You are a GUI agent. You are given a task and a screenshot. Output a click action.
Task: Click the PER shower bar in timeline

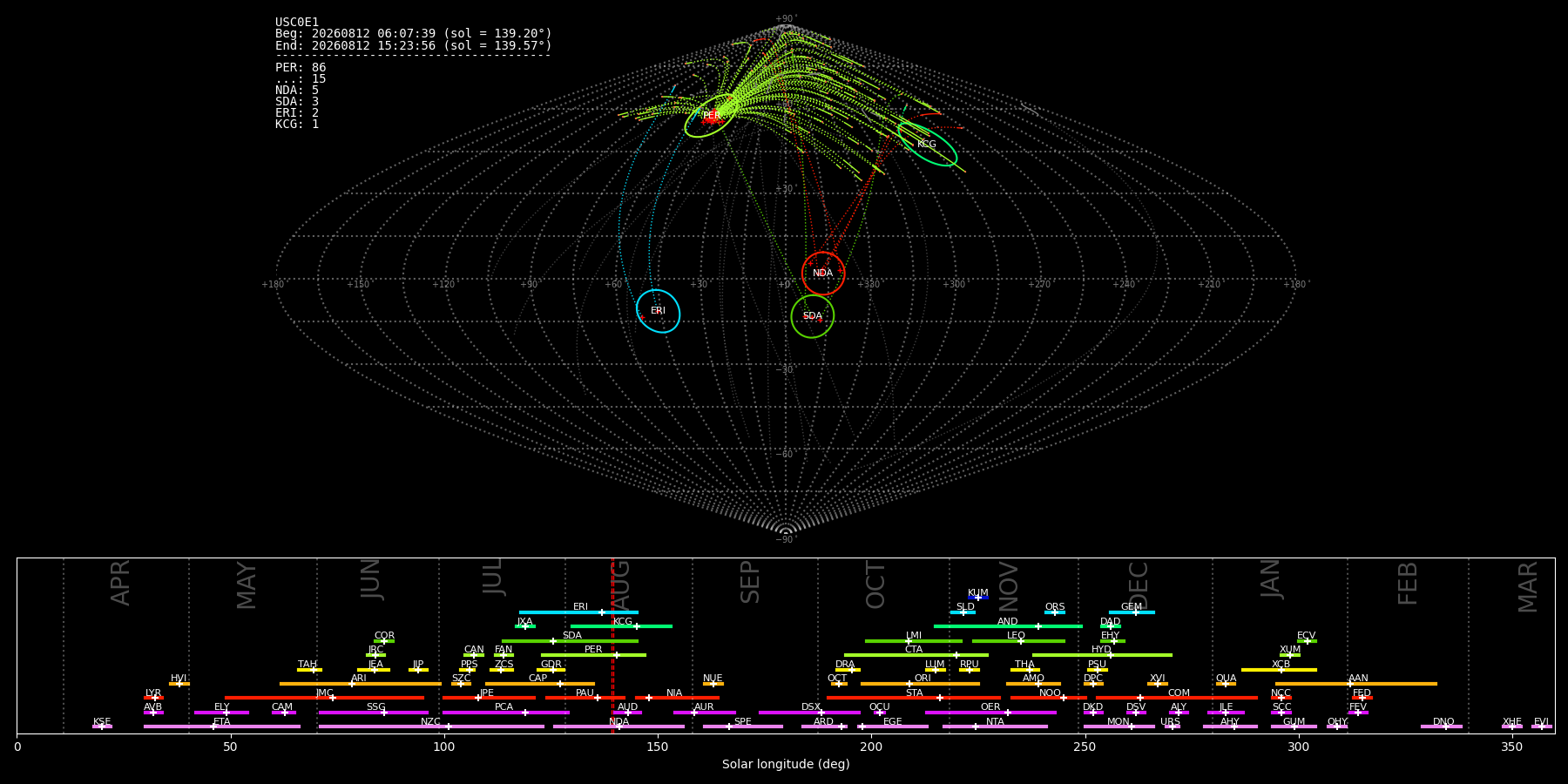593,655
